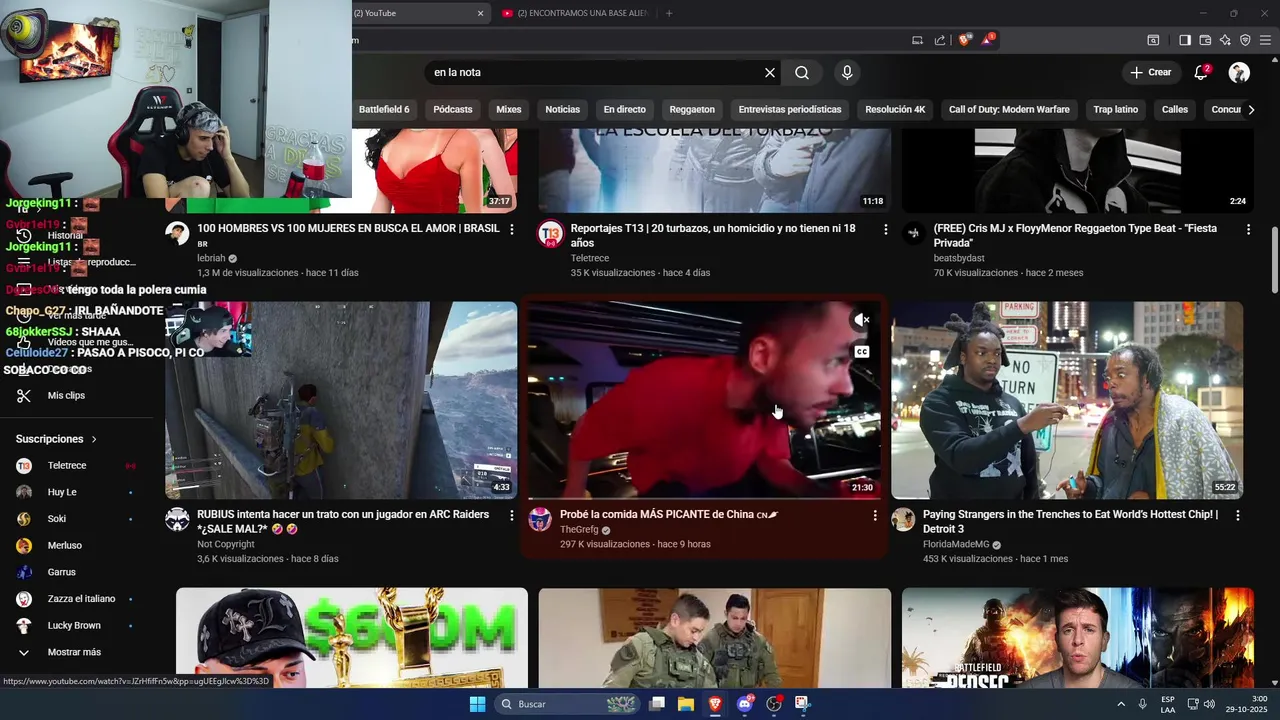Viewport: 1280px width, 720px height.
Task: Open options menu for RUBIUS ARC Raiders video
Action: click(x=512, y=515)
